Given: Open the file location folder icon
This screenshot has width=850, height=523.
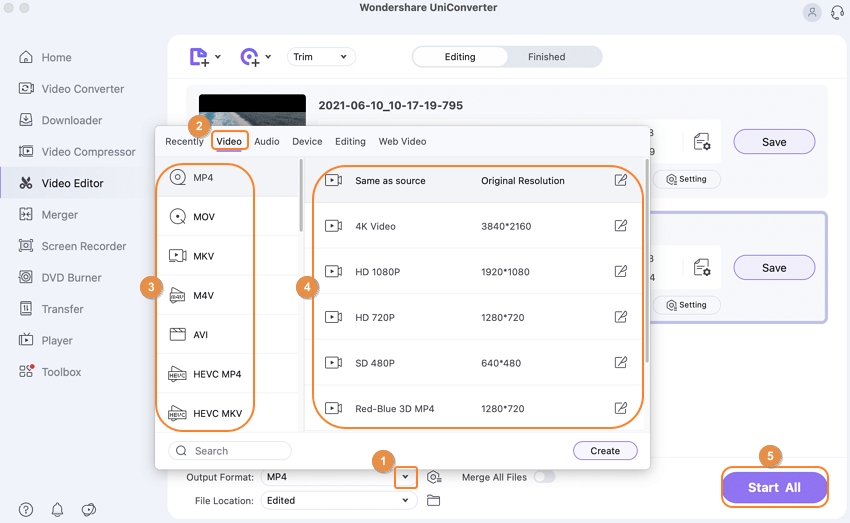Looking at the screenshot, I should (x=433, y=500).
